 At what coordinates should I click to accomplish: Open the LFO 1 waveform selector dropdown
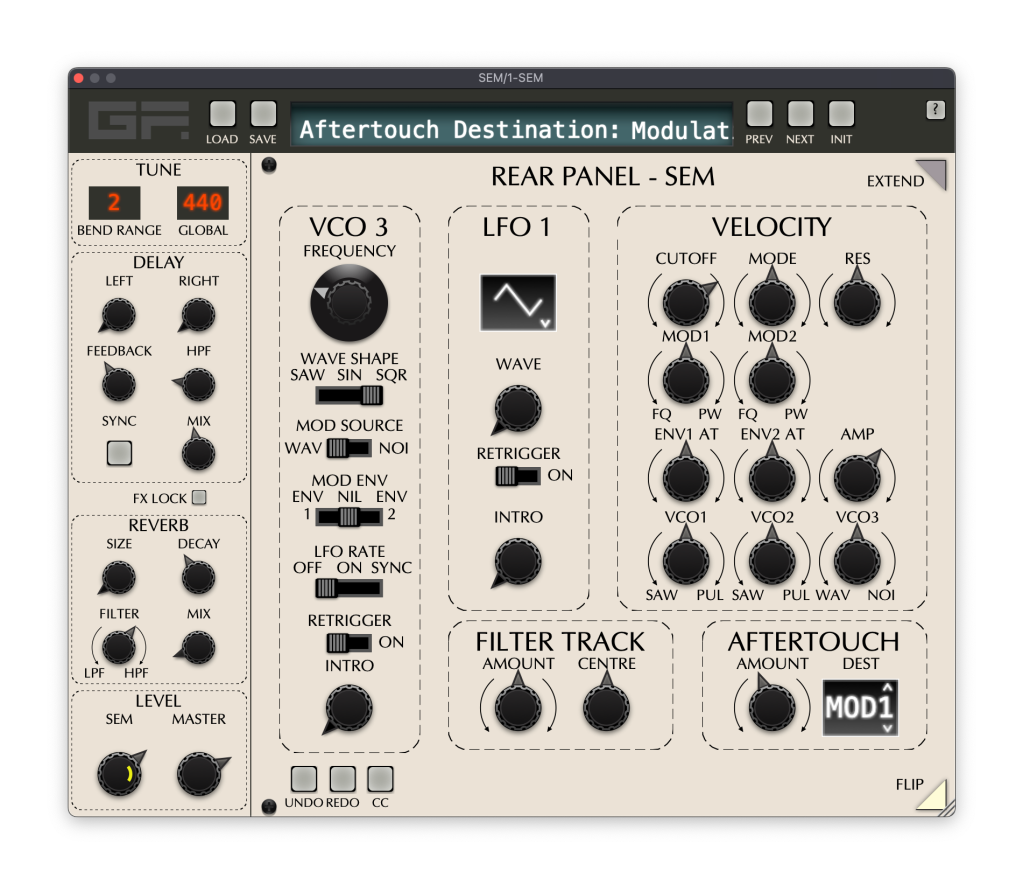coord(517,303)
